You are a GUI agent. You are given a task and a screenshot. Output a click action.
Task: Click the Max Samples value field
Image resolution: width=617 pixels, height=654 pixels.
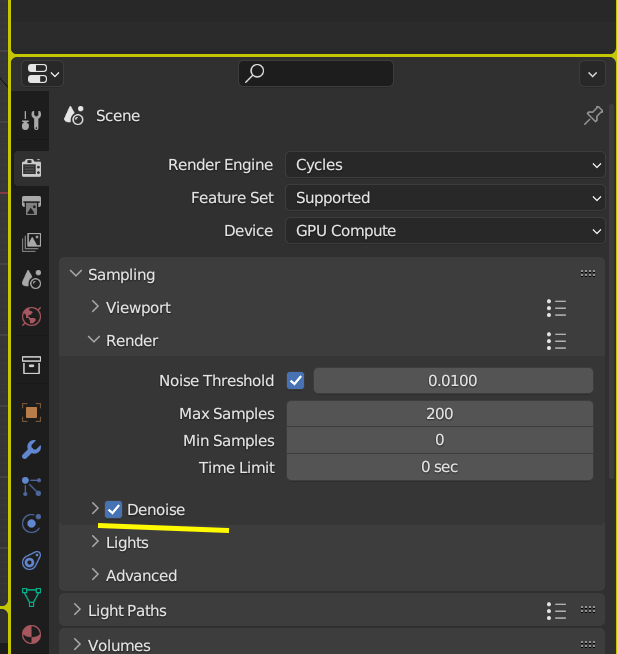tap(439, 414)
